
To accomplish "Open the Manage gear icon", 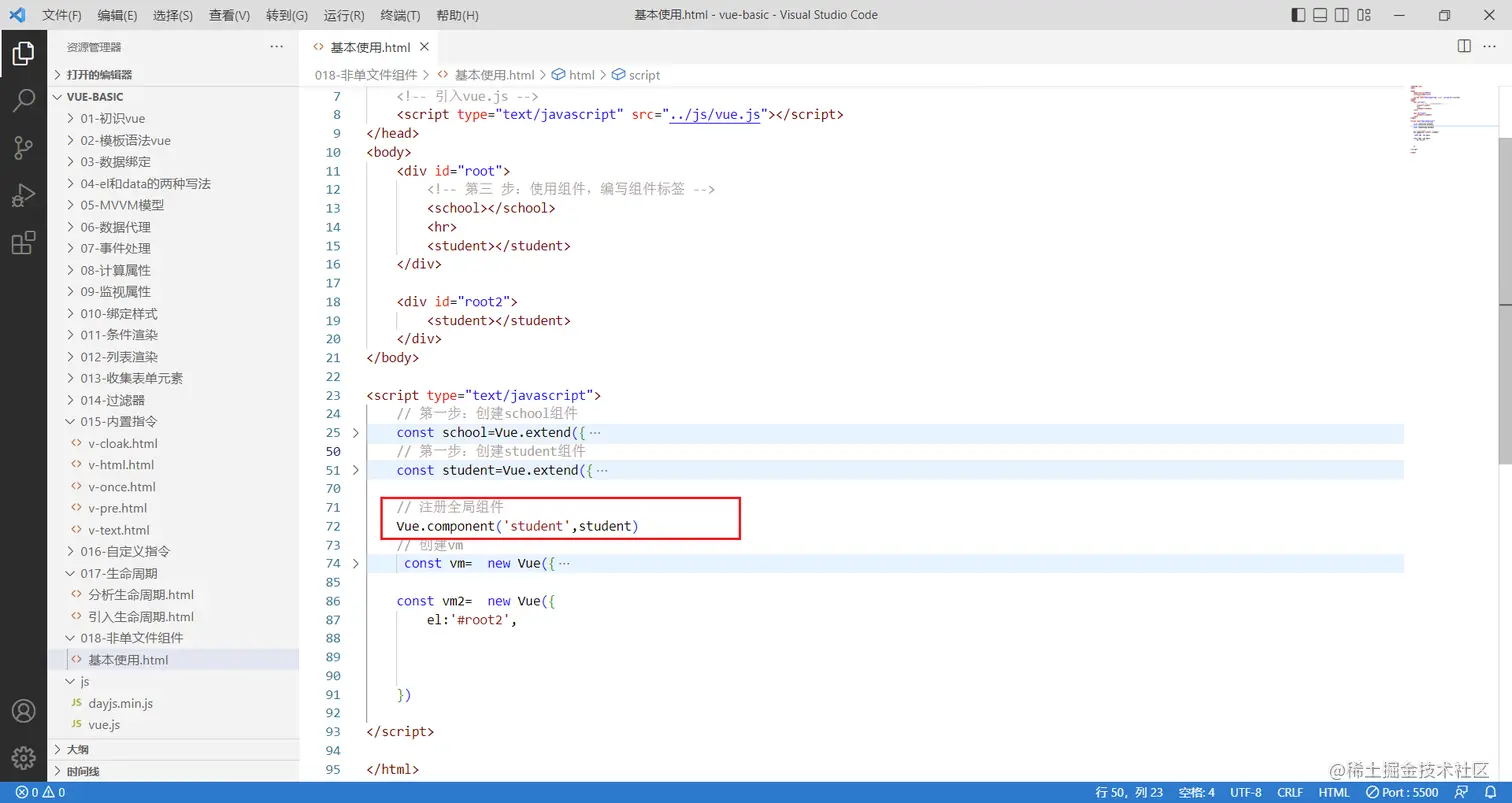I will 23,758.
